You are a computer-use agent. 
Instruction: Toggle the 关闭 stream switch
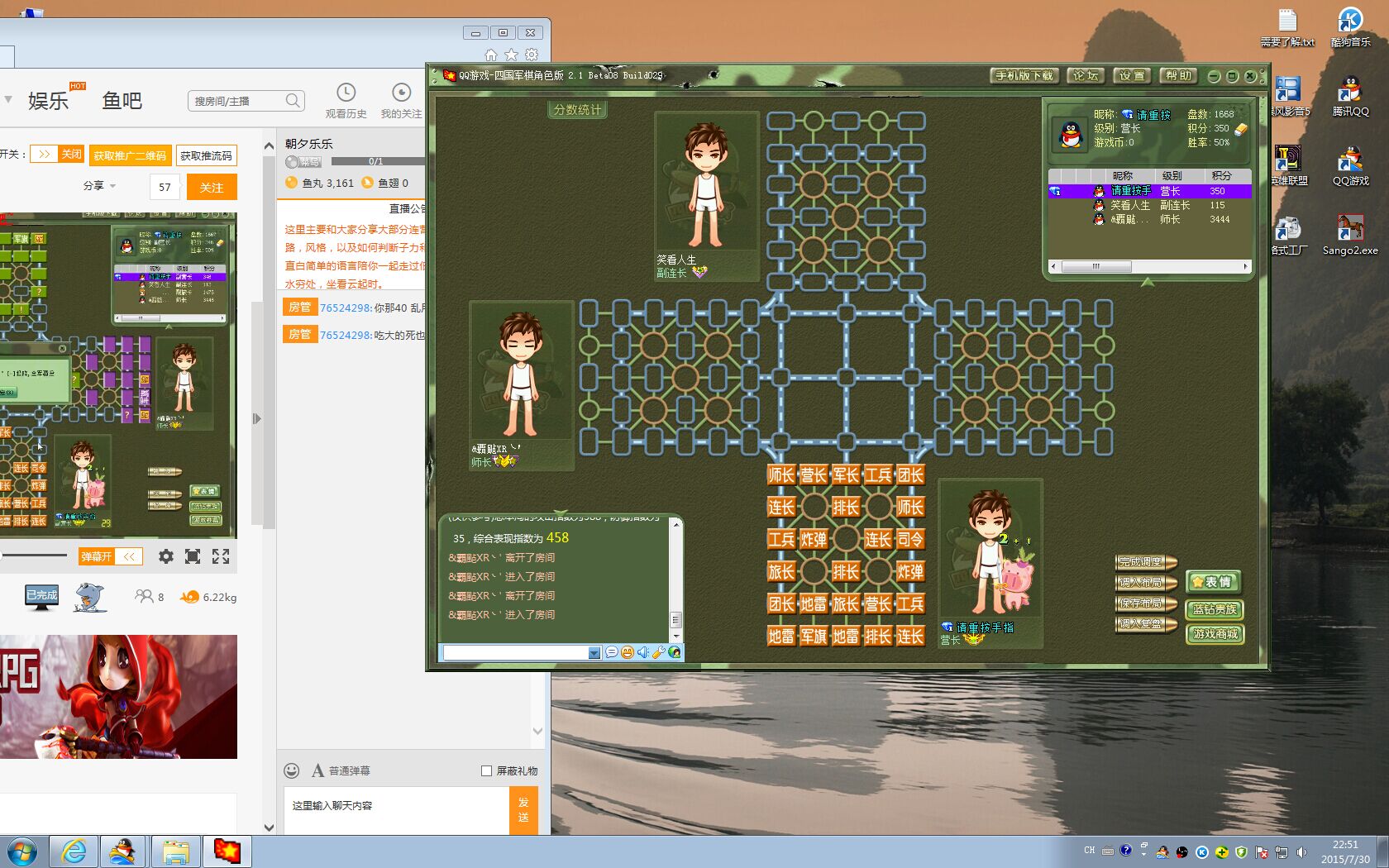point(57,154)
